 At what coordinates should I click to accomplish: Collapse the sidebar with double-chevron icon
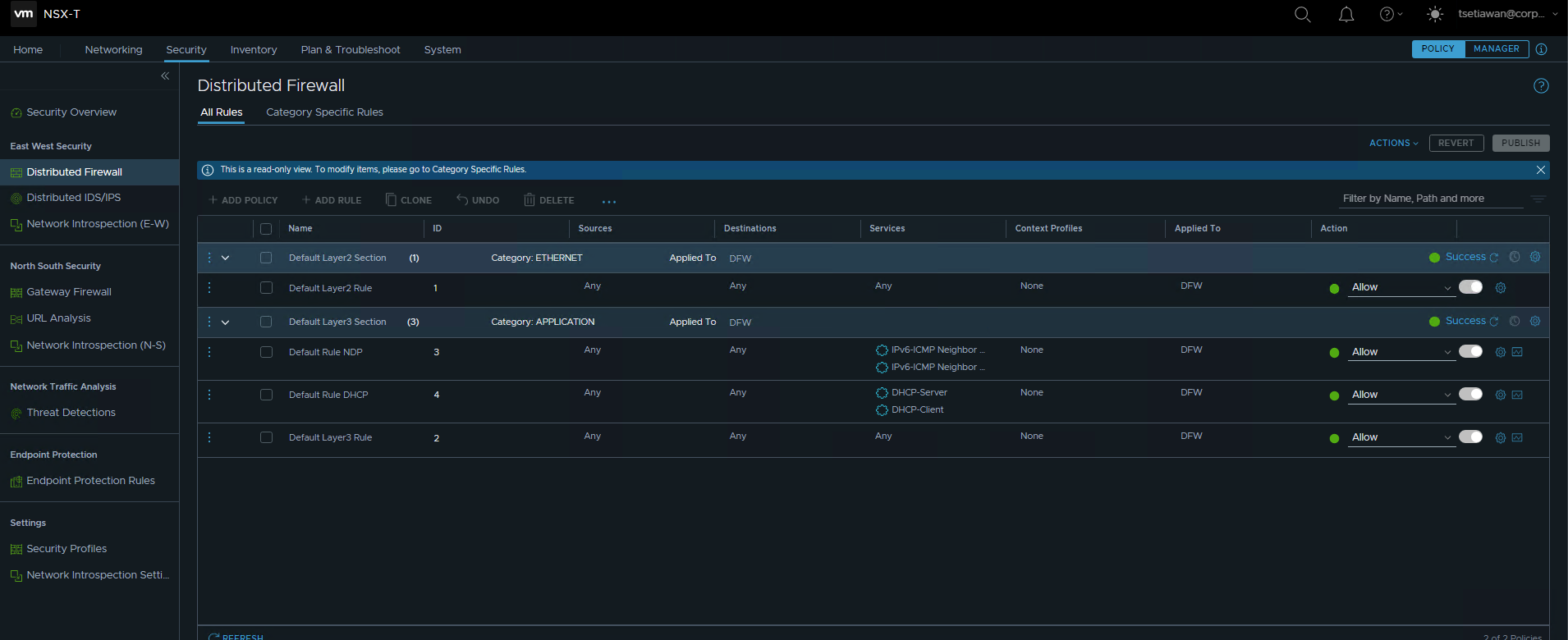[x=165, y=75]
